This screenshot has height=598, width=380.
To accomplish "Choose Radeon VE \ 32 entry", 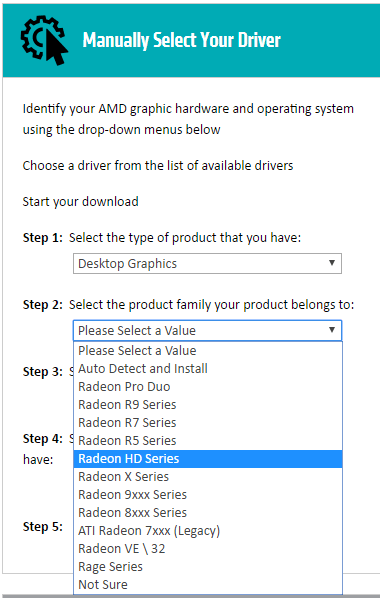I will [208, 548].
